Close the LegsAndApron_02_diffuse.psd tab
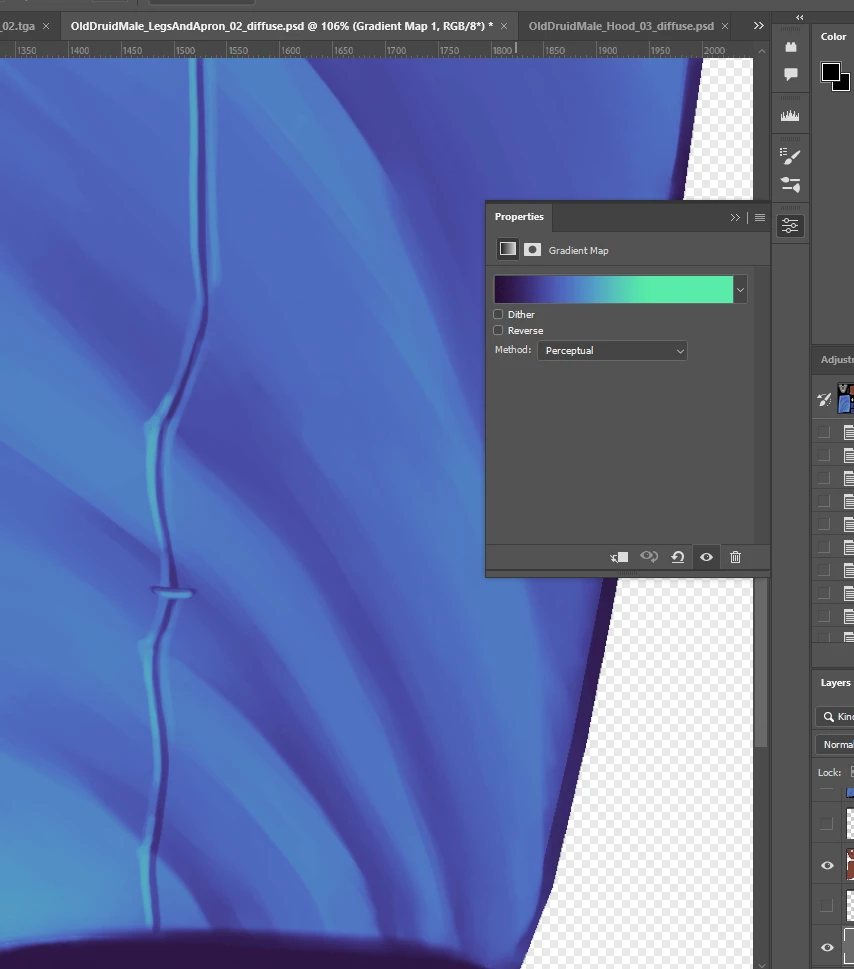Image resolution: width=854 pixels, height=969 pixels. (504, 26)
